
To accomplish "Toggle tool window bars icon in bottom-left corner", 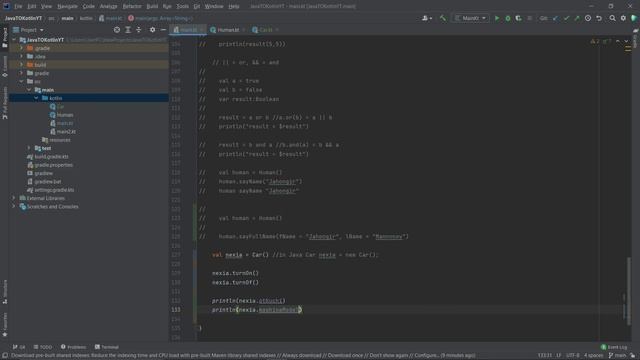I will pos(5,356).
